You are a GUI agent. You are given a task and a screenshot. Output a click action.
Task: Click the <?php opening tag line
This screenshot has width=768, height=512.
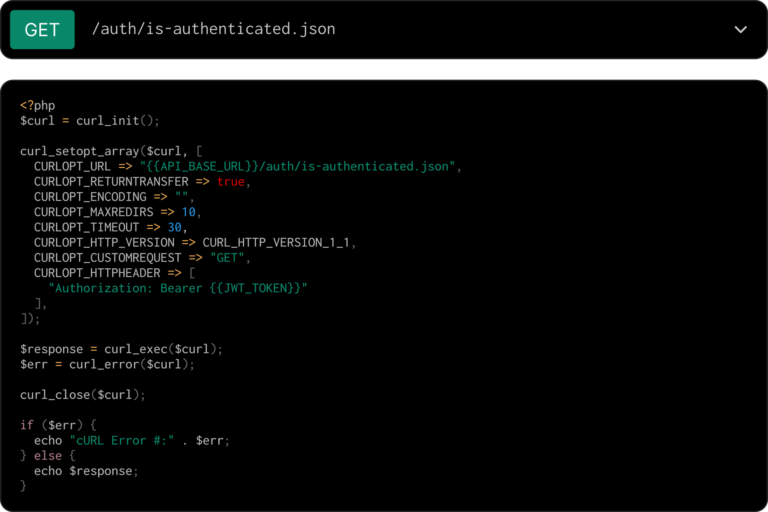pos(38,105)
